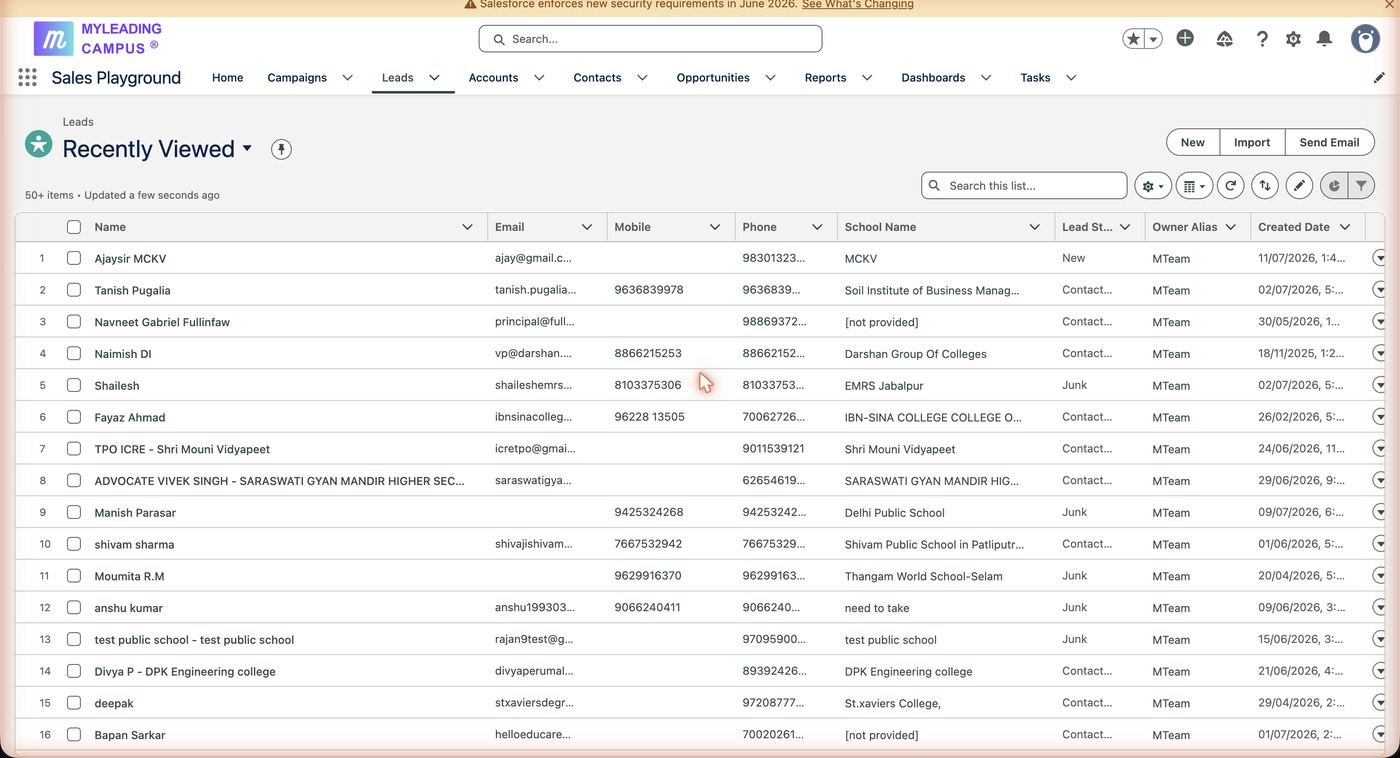Open the Tasks tab

(x=1035, y=78)
